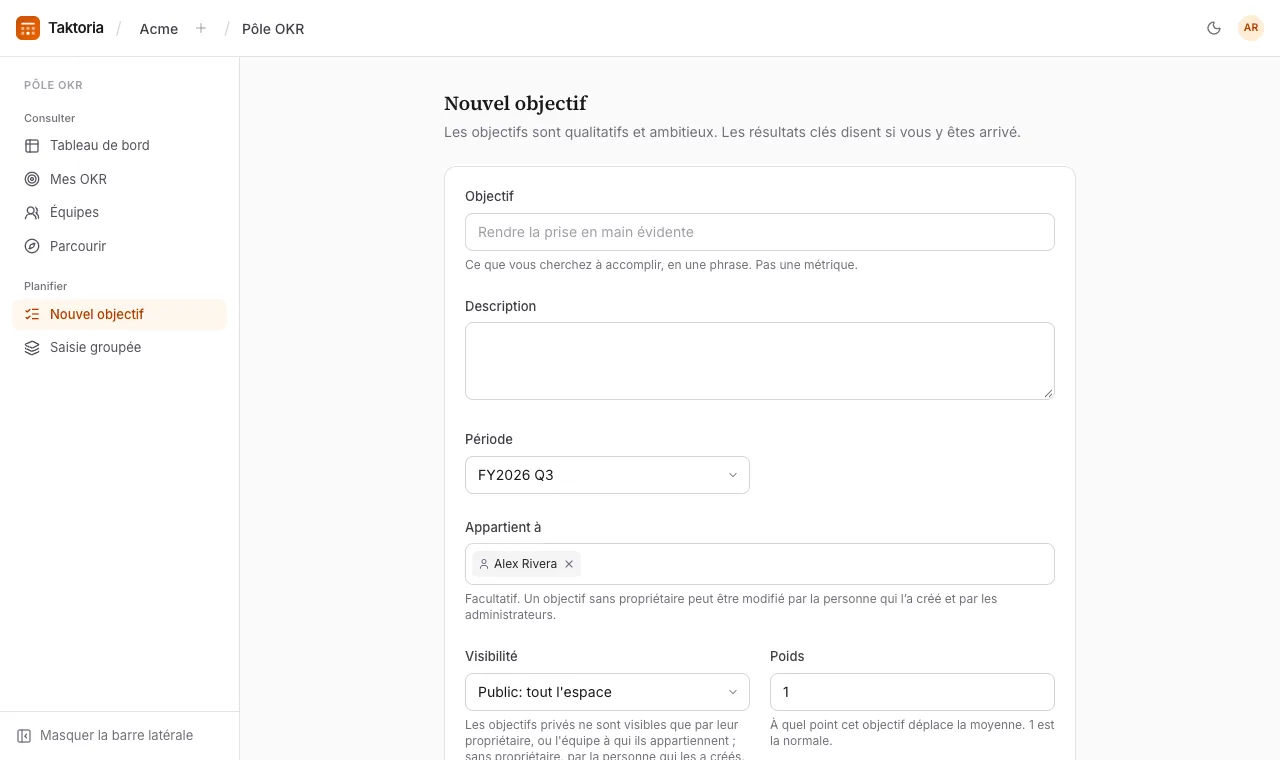
Task: Click the Alex Rivera chip name
Action: (525, 564)
